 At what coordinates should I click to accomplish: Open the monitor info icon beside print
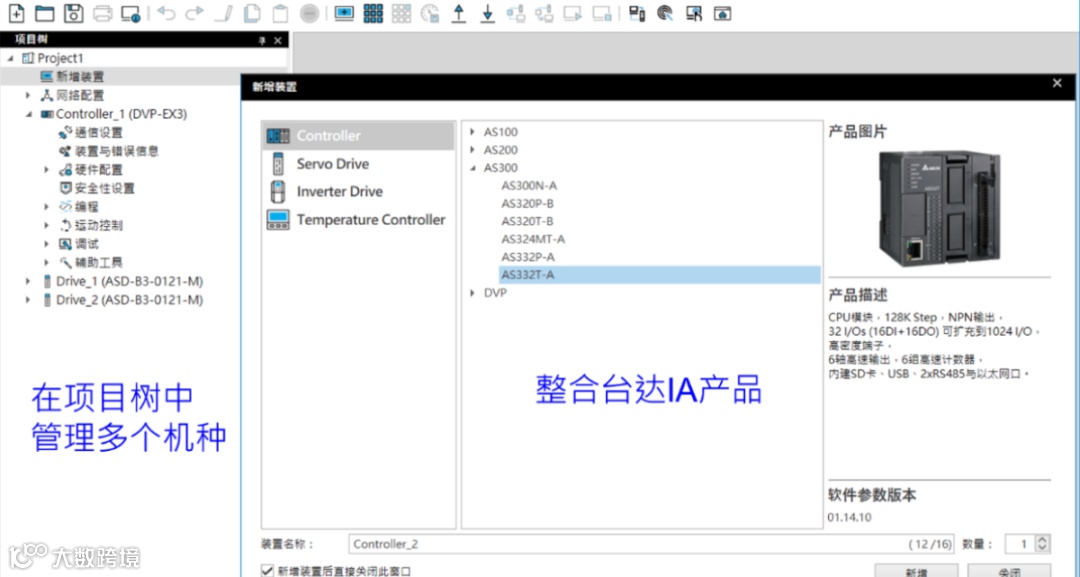coord(131,13)
